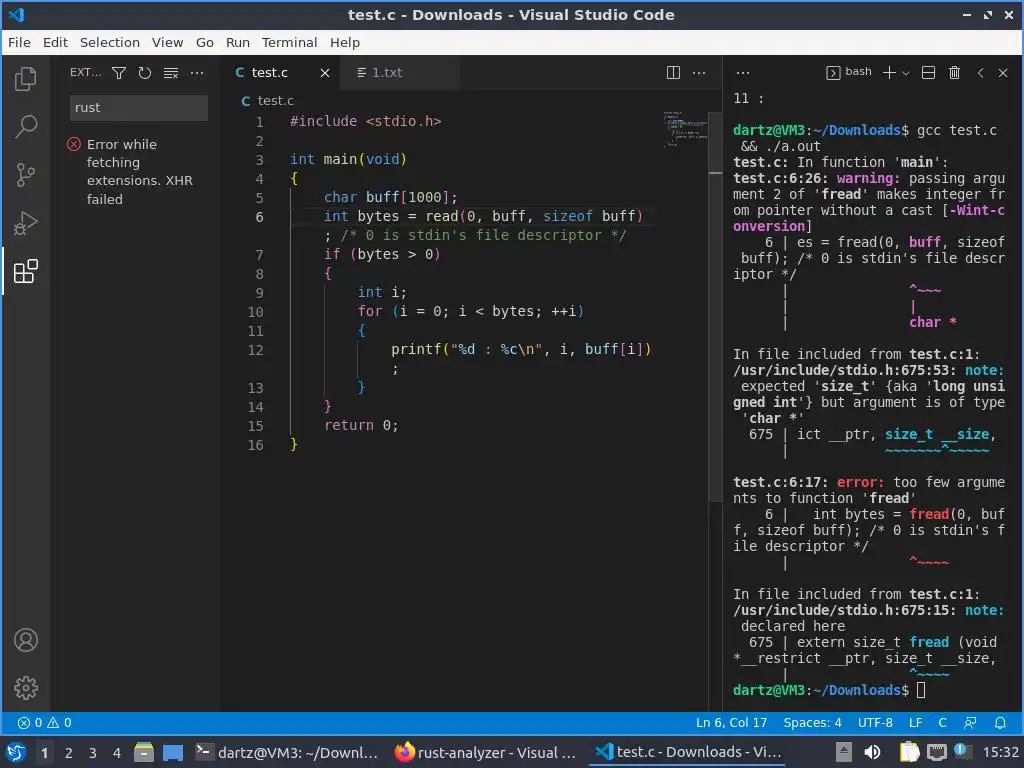The height and width of the screenshot is (768, 1024).
Task: Clear extensions search results
Action: coord(171,72)
